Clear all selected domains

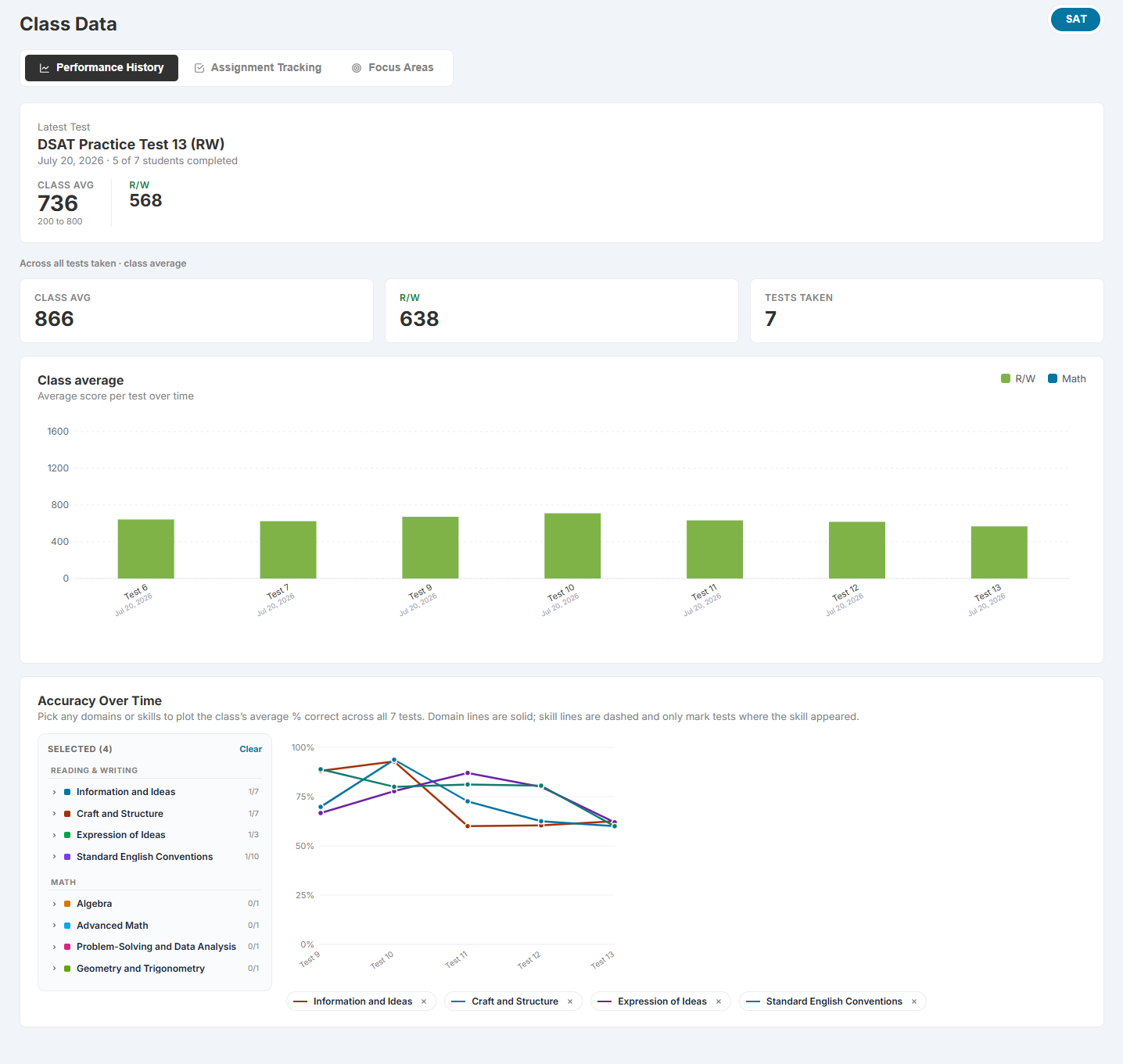(250, 749)
